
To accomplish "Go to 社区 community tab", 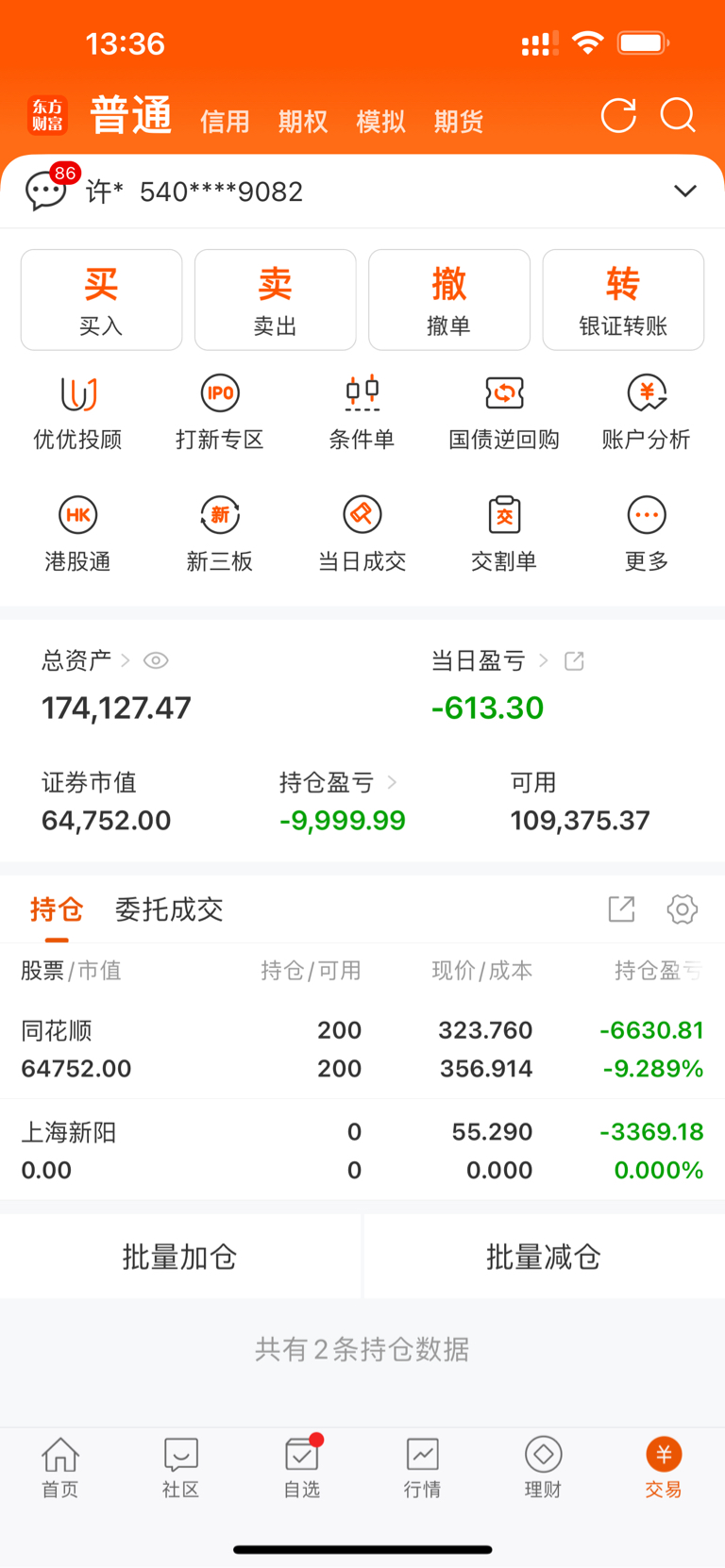I will point(180,1468).
